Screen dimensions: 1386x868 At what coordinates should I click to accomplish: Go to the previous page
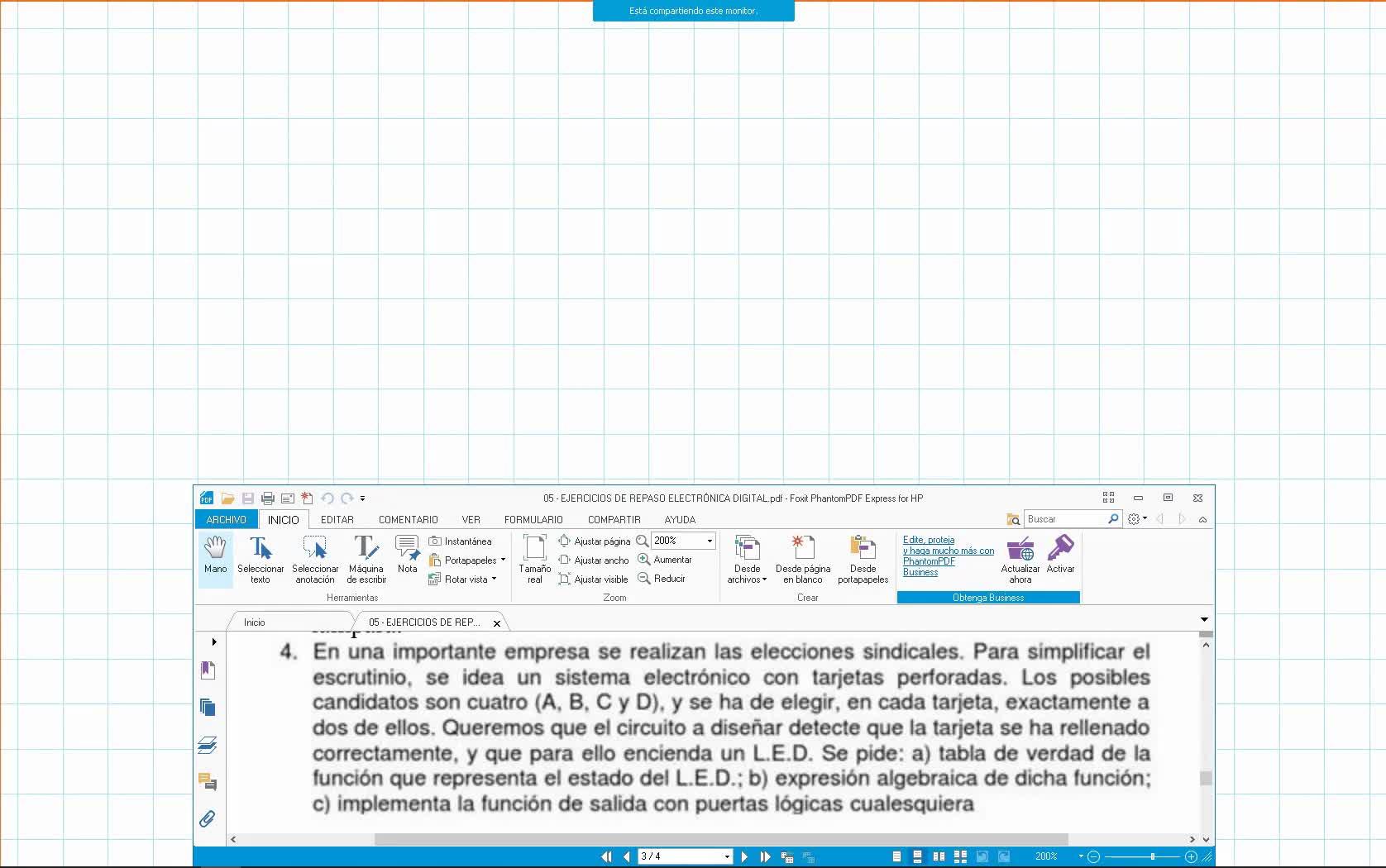tap(627, 857)
